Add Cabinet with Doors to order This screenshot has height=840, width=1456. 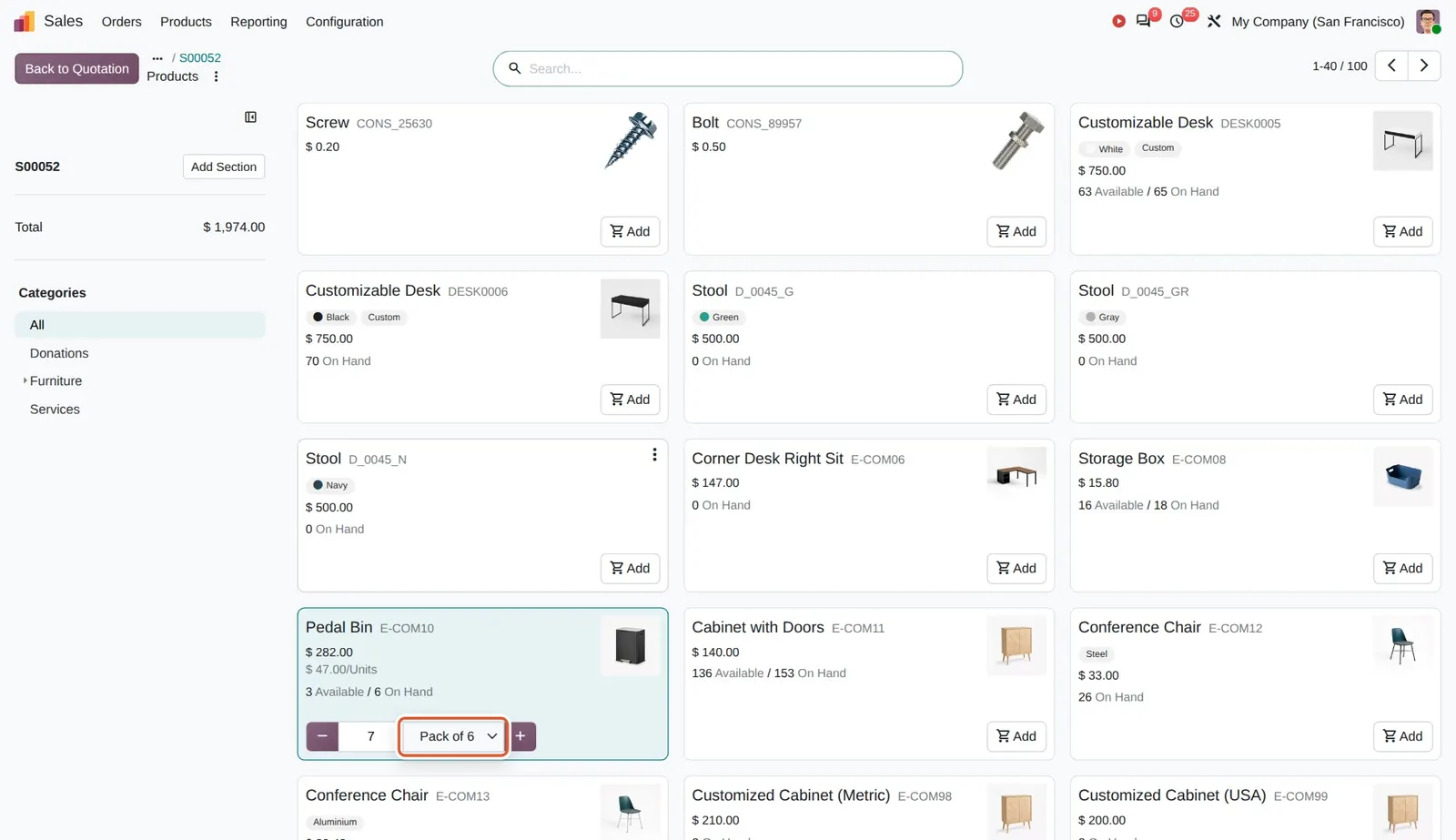[1016, 736]
